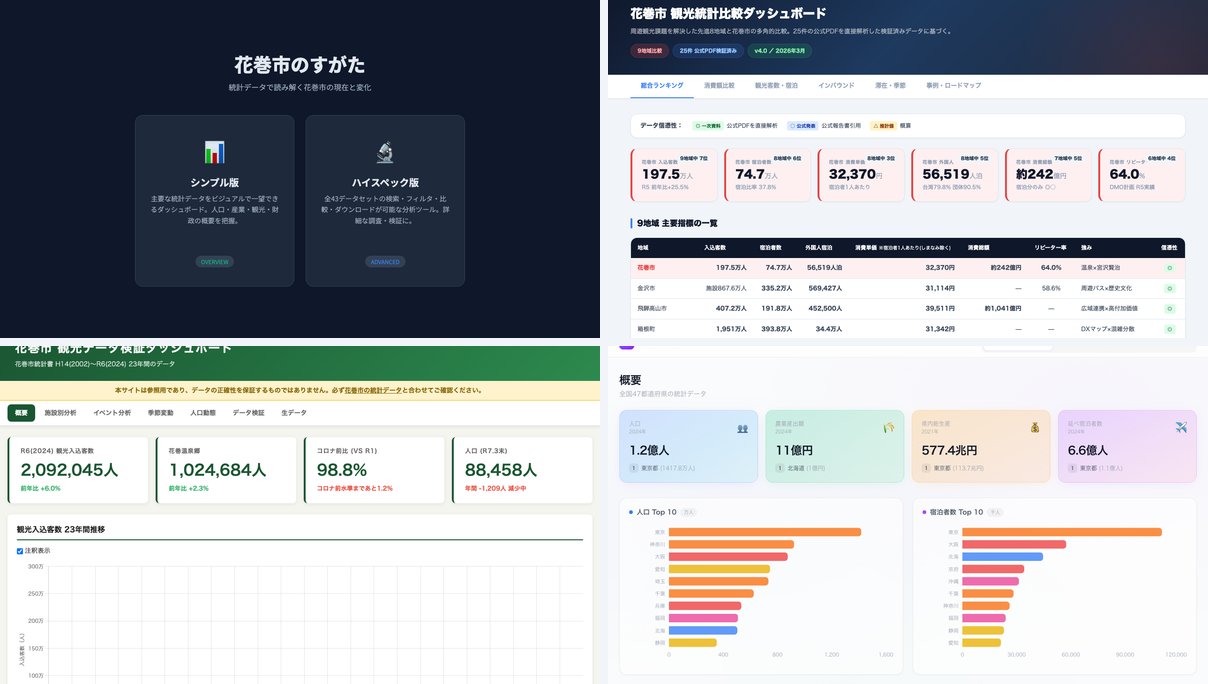This screenshot has width=1208, height=684.
Task: Select the 施設別分析 tab
Action: click(x=60, y=412)
